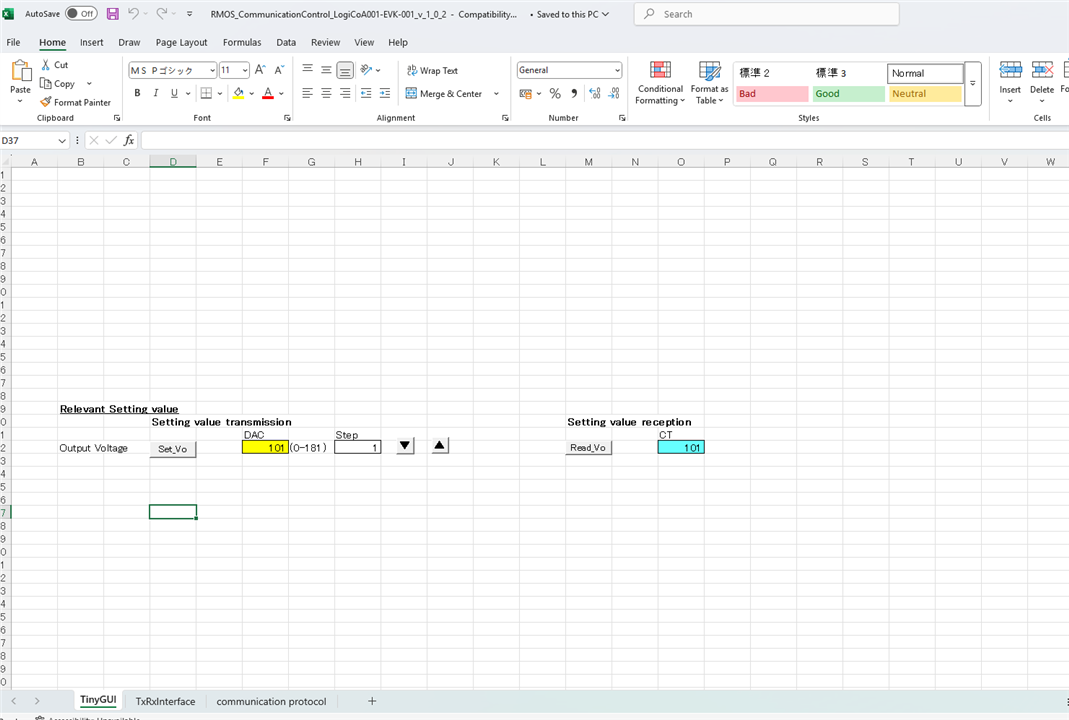
Task: Switch to the TxRxInterface sheet tab
Action: point(165,701)
